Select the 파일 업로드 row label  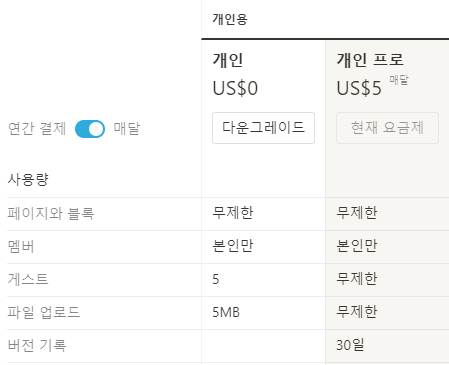click(x=44, y=313)
